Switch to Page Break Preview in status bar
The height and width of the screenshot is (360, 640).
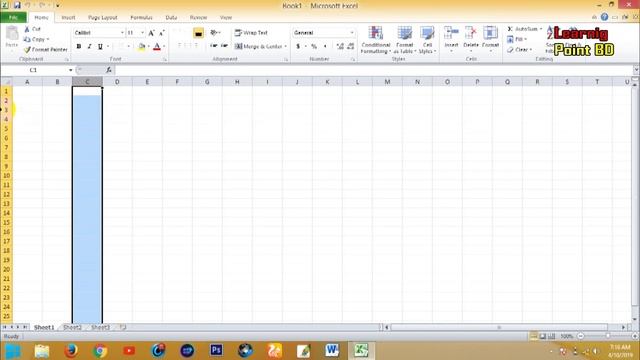[x=551, y=336]
